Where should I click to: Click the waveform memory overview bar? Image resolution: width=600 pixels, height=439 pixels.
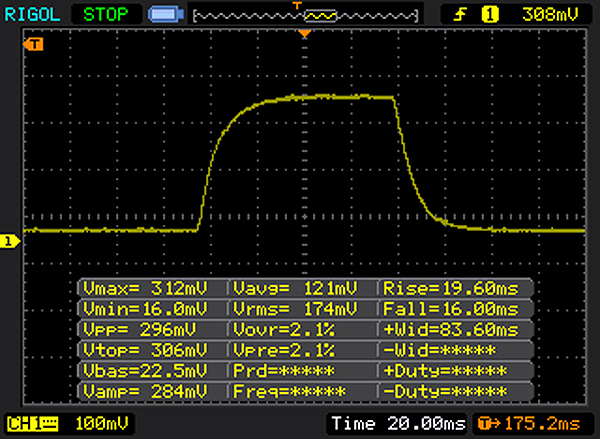click(305, 16)
